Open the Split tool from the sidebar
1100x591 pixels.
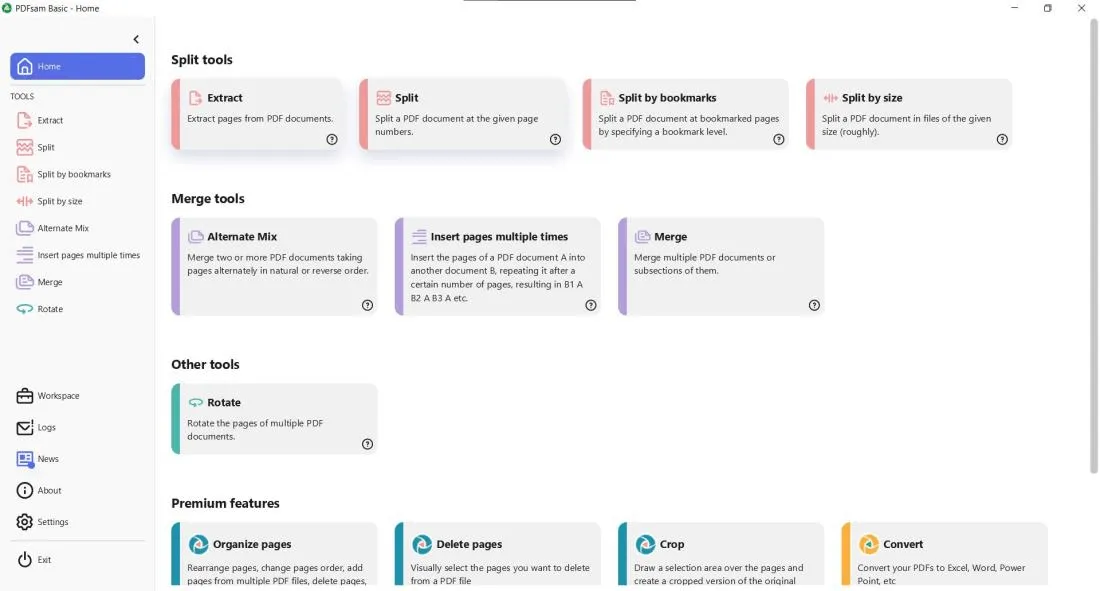click(45, 147)
